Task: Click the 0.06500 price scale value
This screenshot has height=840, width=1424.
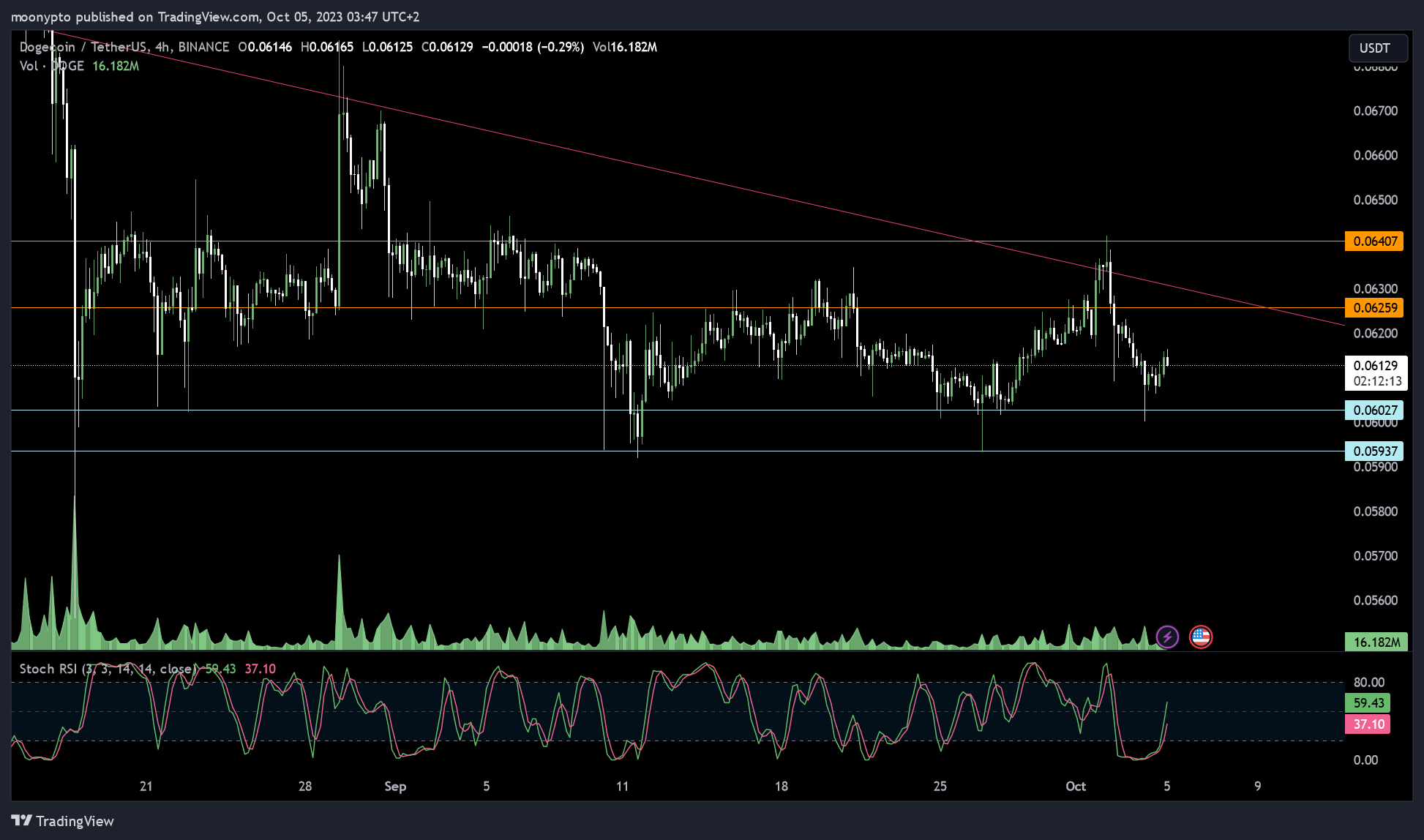Action: tap(1376, 200)
